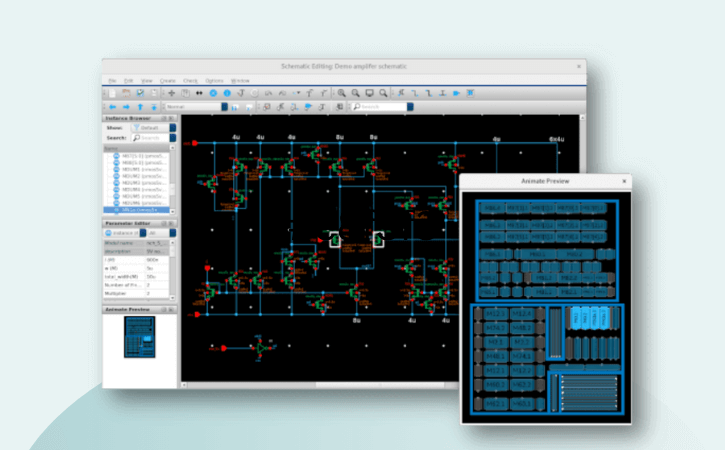Screen dimensions: 725x450
Task: Open the Options menu
Action: pos(214,80)
